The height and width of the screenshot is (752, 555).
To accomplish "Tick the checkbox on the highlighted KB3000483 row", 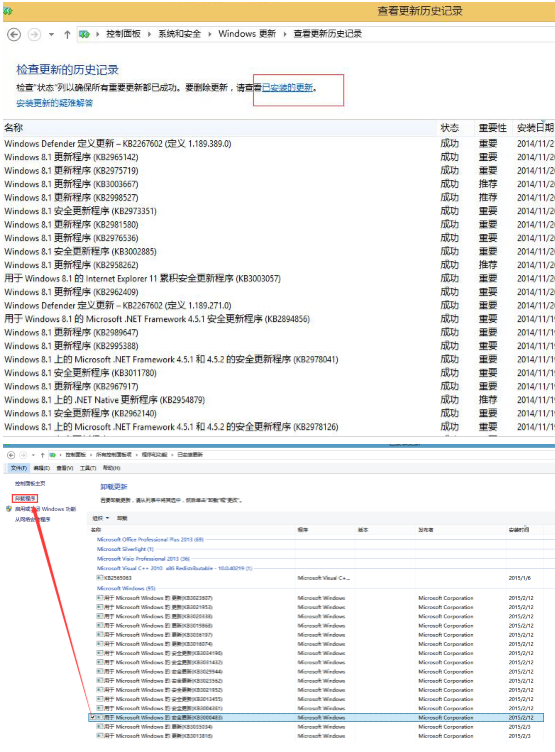I will click(x=92, y=717).
